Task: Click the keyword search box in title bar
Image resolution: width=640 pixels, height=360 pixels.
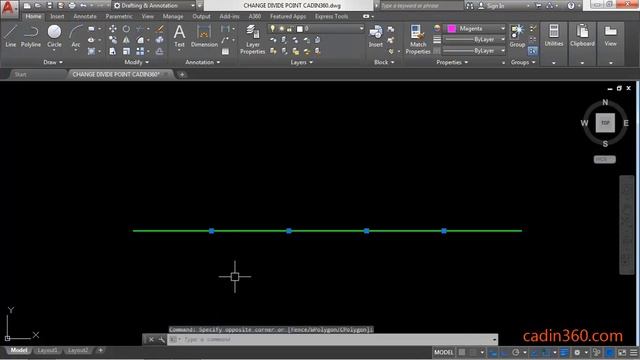Action: [x=421, y=6]
